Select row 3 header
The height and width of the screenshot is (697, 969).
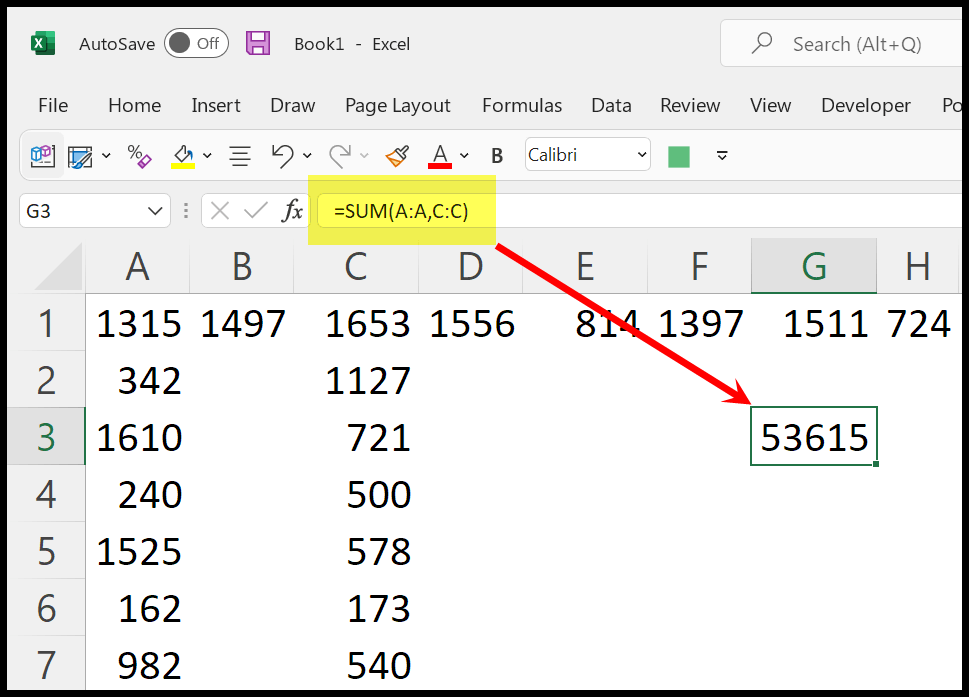point(46,437)
